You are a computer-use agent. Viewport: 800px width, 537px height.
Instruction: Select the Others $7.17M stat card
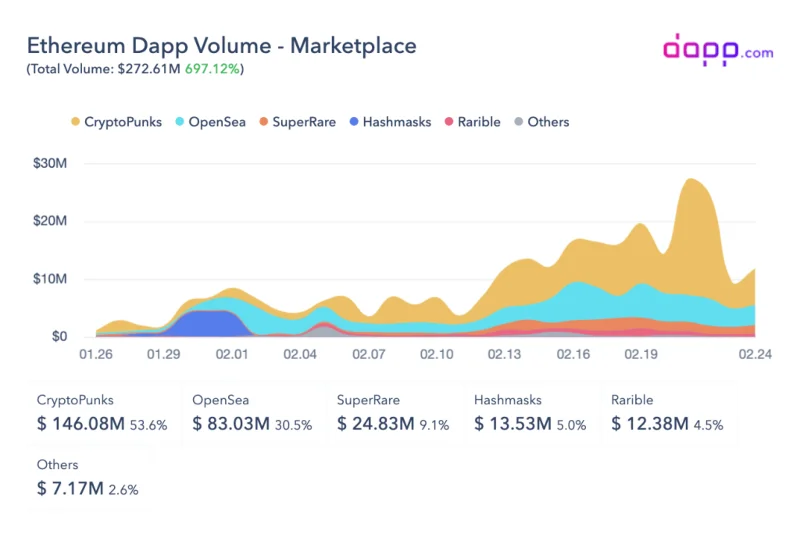tap(89, 479)
